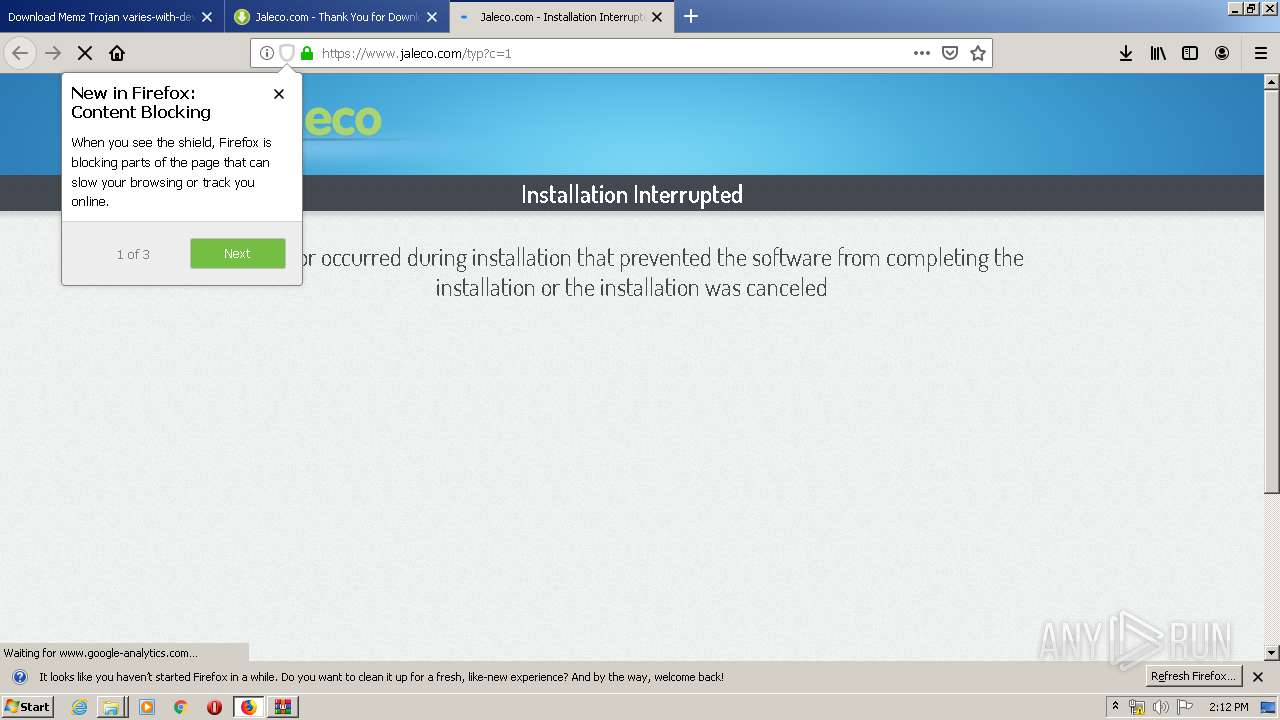
Task: Open Windows Explorer from taskbar
Action: [x=112, y=707]
